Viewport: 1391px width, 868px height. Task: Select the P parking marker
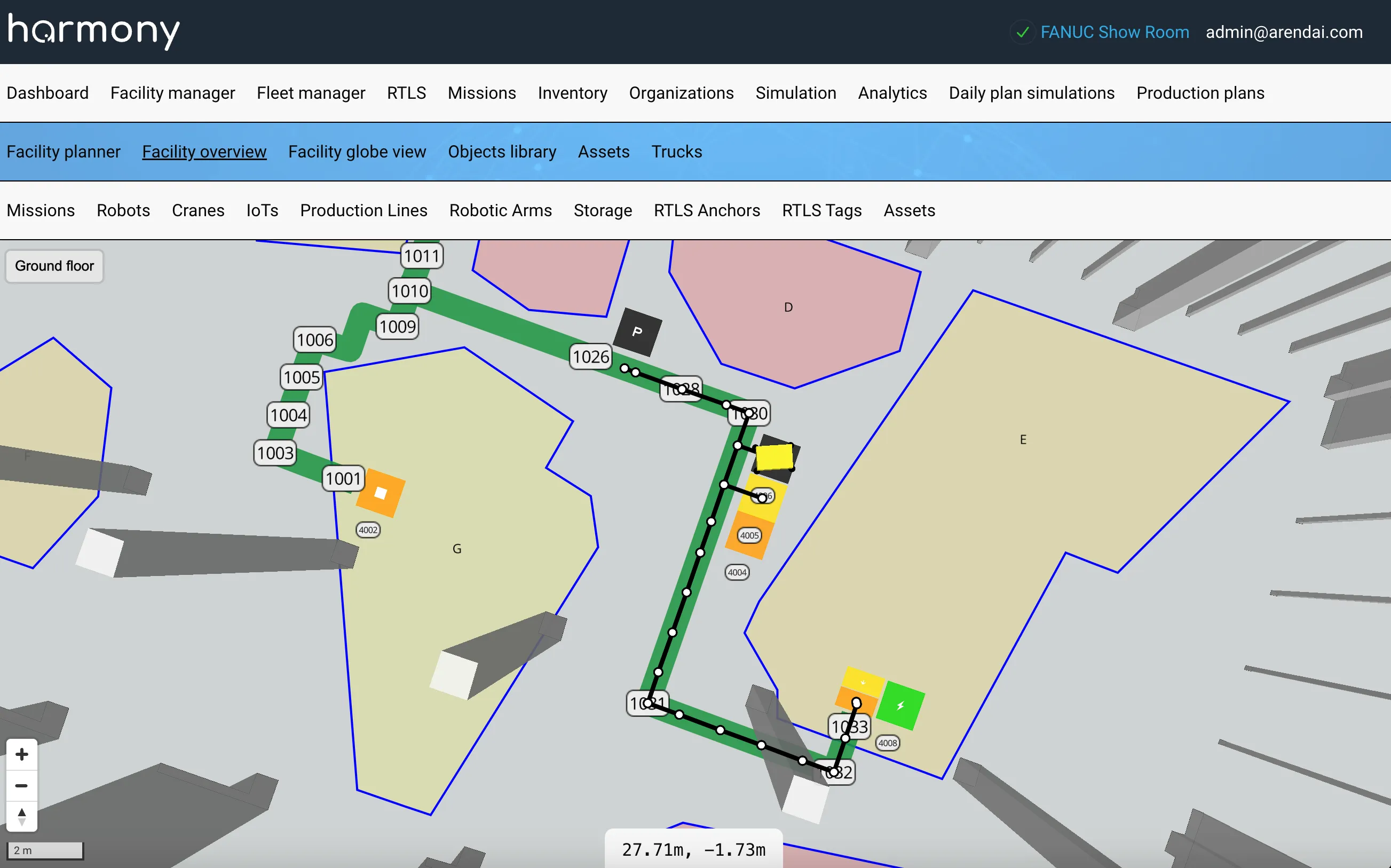(637, 332)
